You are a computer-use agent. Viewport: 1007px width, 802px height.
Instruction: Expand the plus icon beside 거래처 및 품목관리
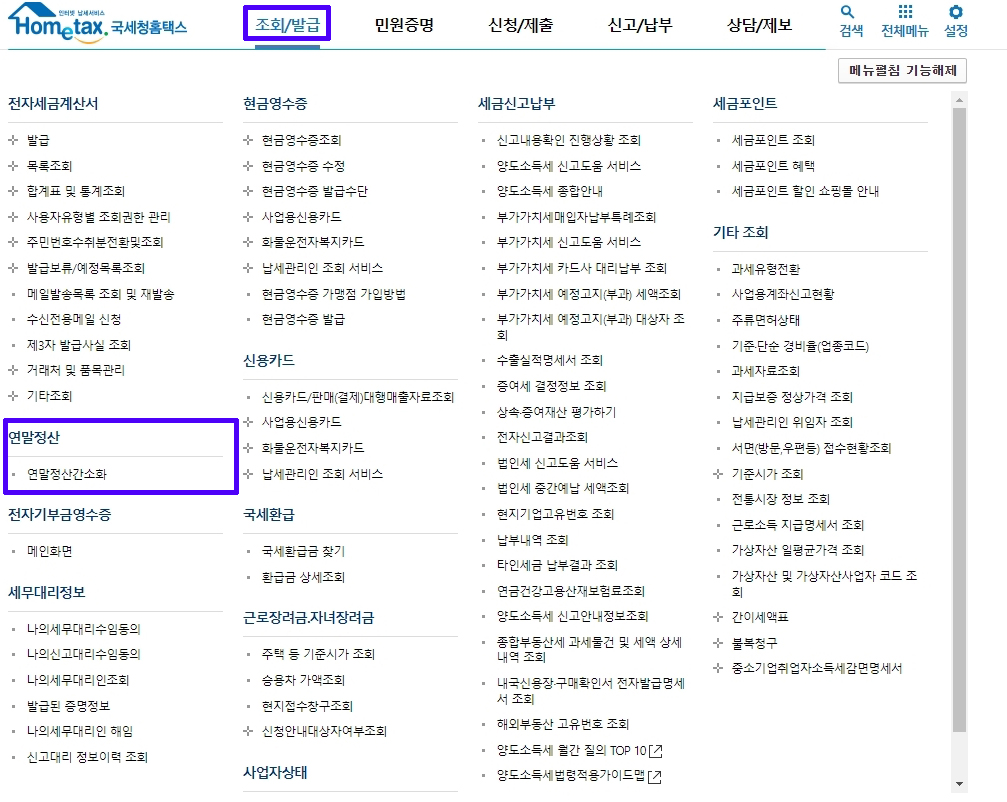(x=13, y=370)
